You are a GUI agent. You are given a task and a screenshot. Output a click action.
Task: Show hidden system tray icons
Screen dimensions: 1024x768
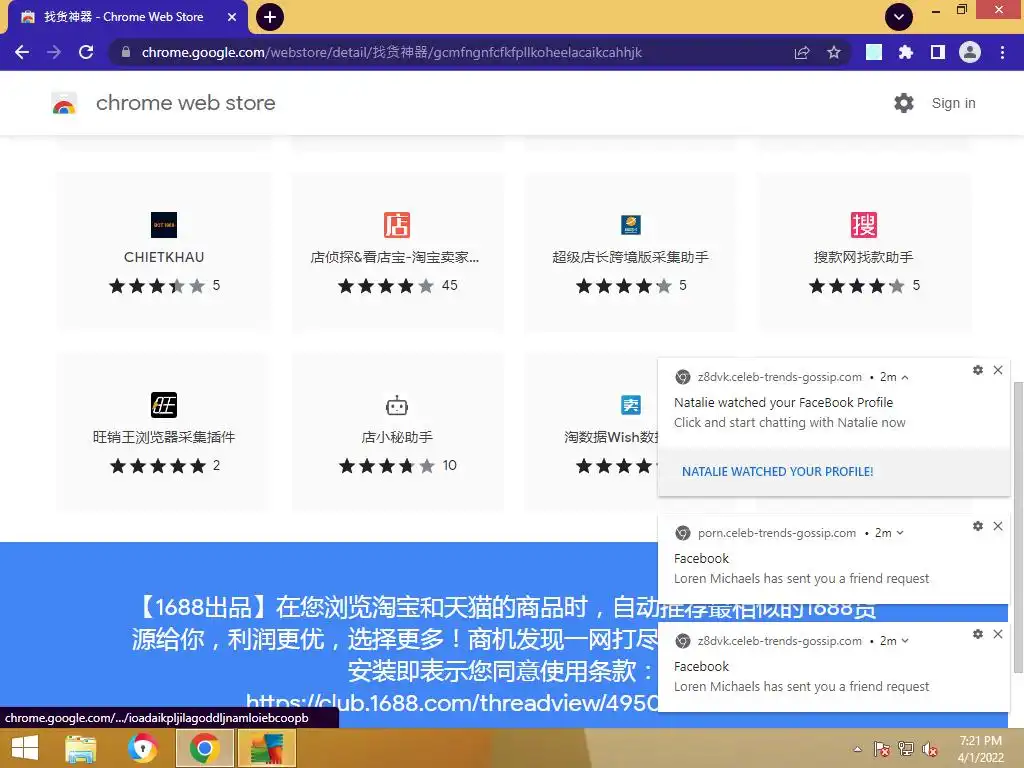tap(857, 749)
